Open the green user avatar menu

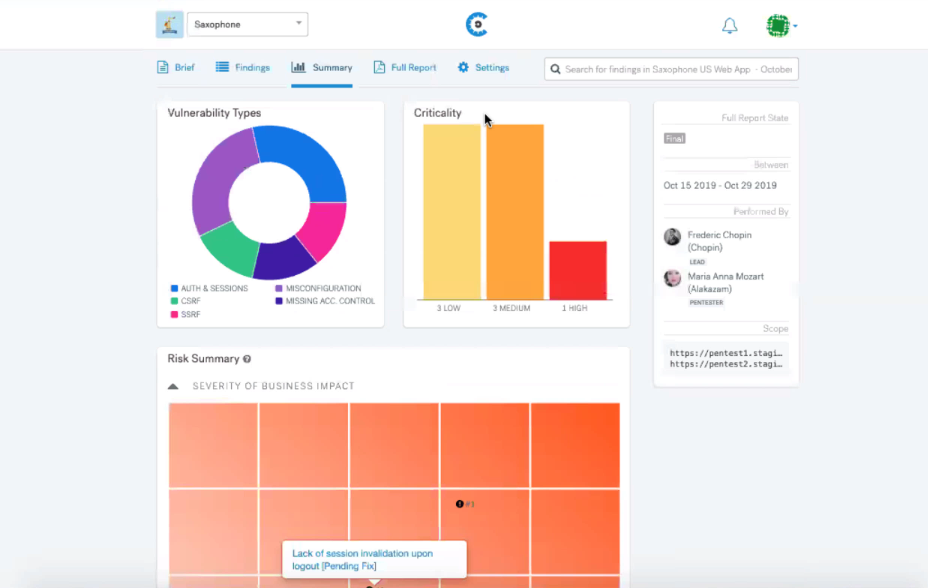click(778, 25)
